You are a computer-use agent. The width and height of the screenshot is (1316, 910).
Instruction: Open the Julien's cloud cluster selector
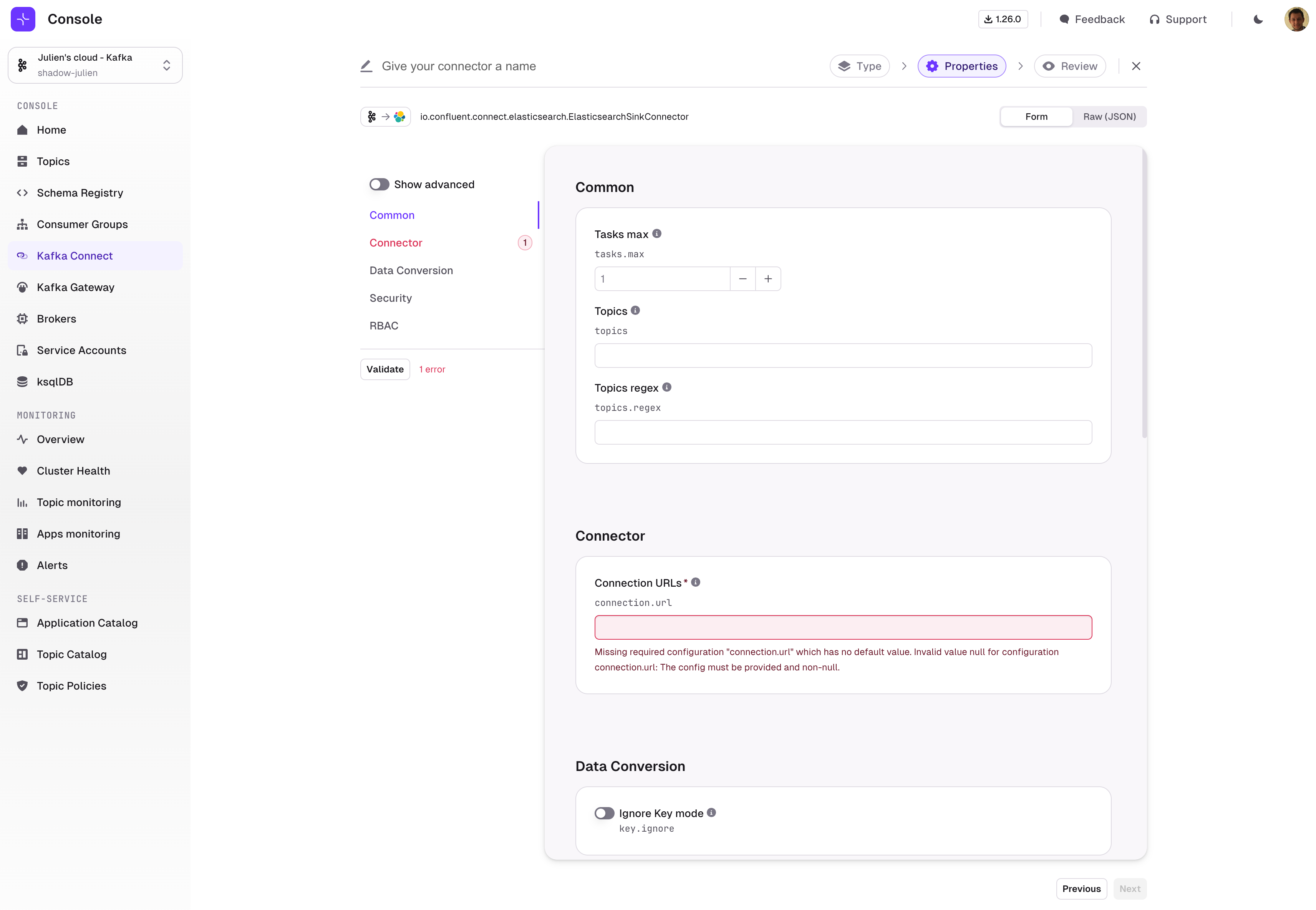(95, 65)
